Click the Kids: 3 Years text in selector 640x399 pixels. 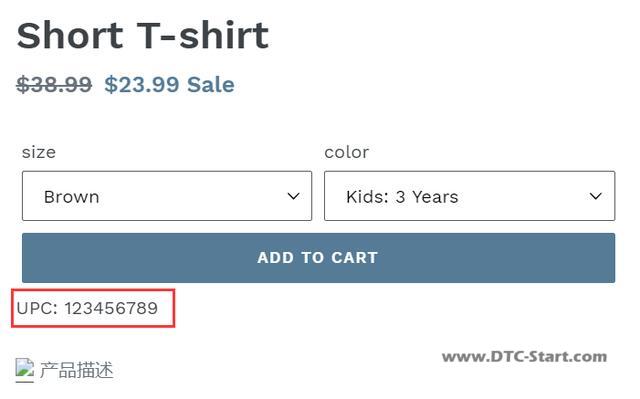[x=402, y=197]
